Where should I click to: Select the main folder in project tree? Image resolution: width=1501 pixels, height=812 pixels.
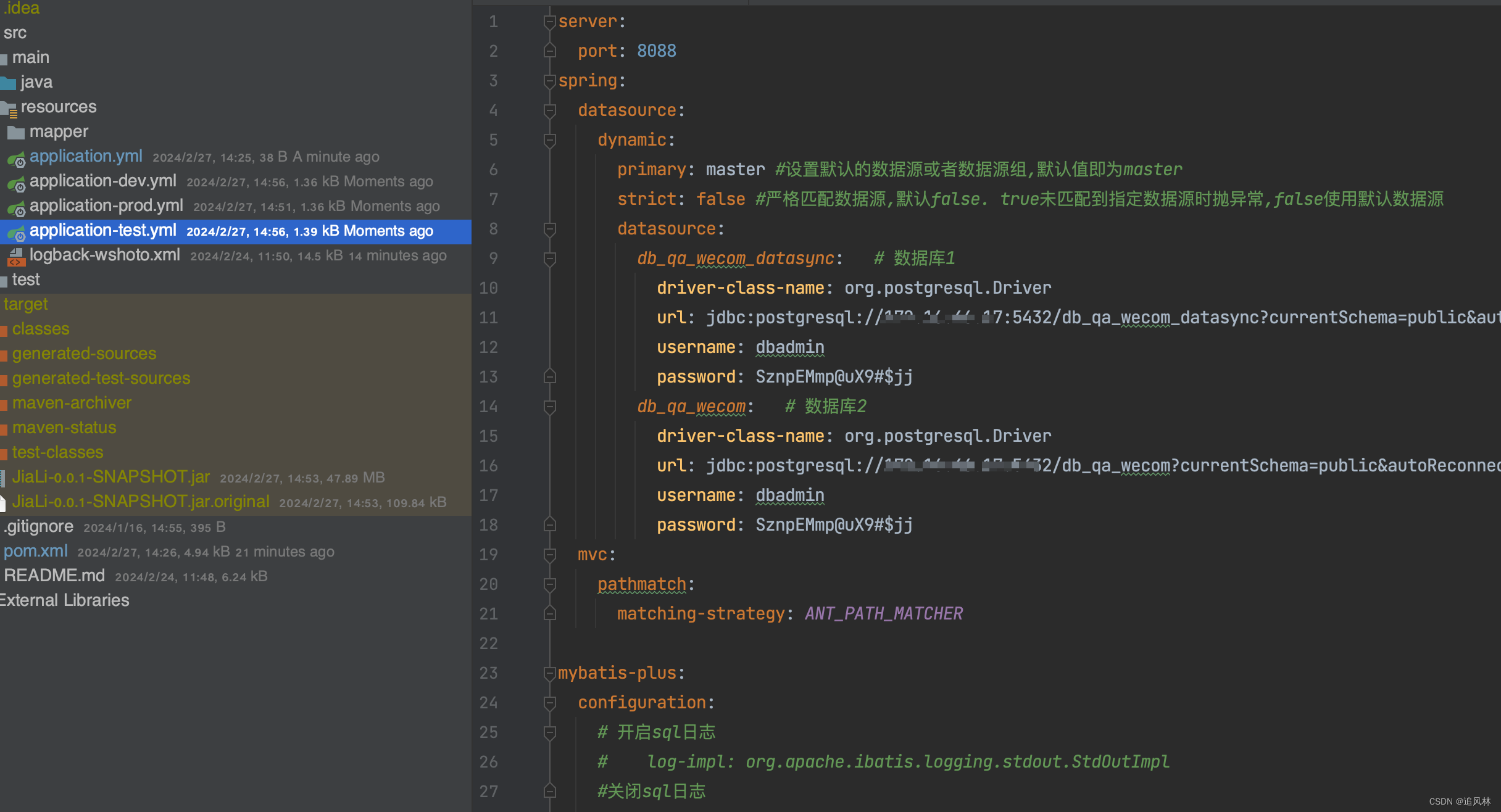point(31,57)
